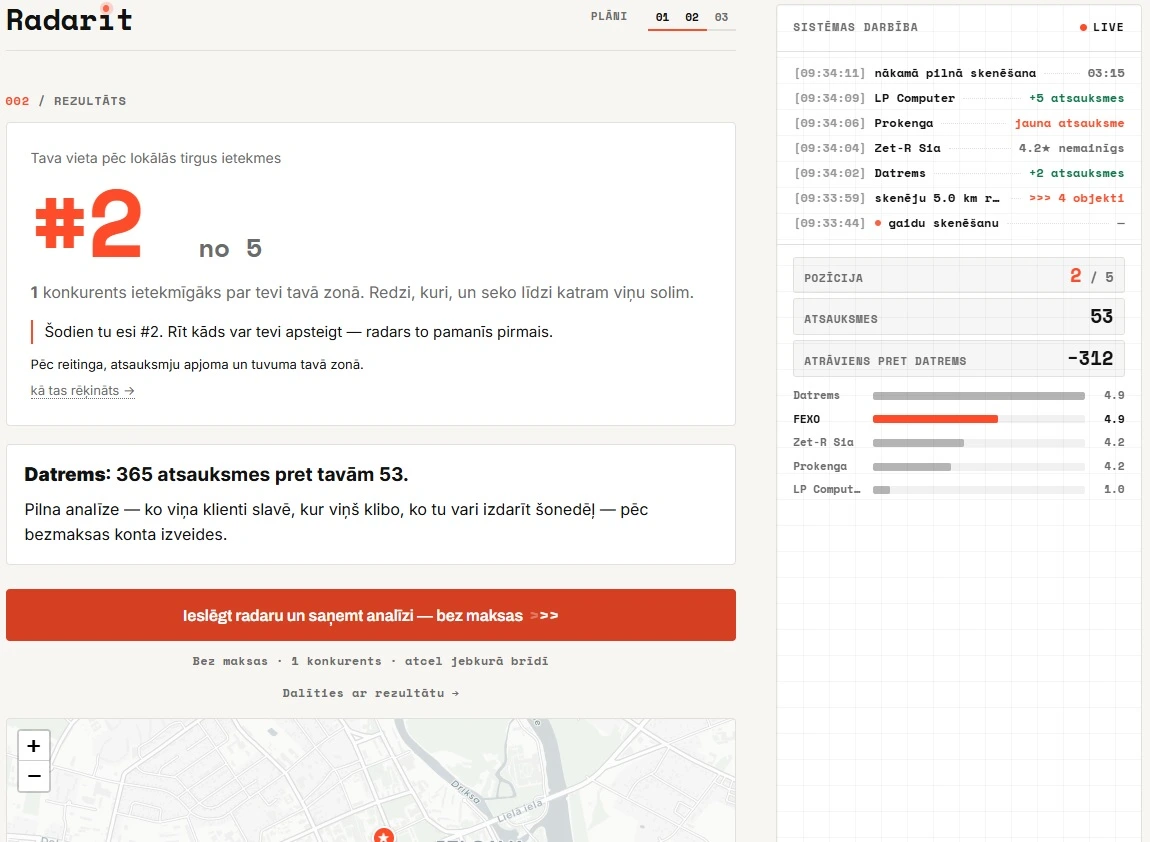Select the 'skenēju 5.0 km' log row
This screenshot has height=842, width=1150.
[959, 198]
